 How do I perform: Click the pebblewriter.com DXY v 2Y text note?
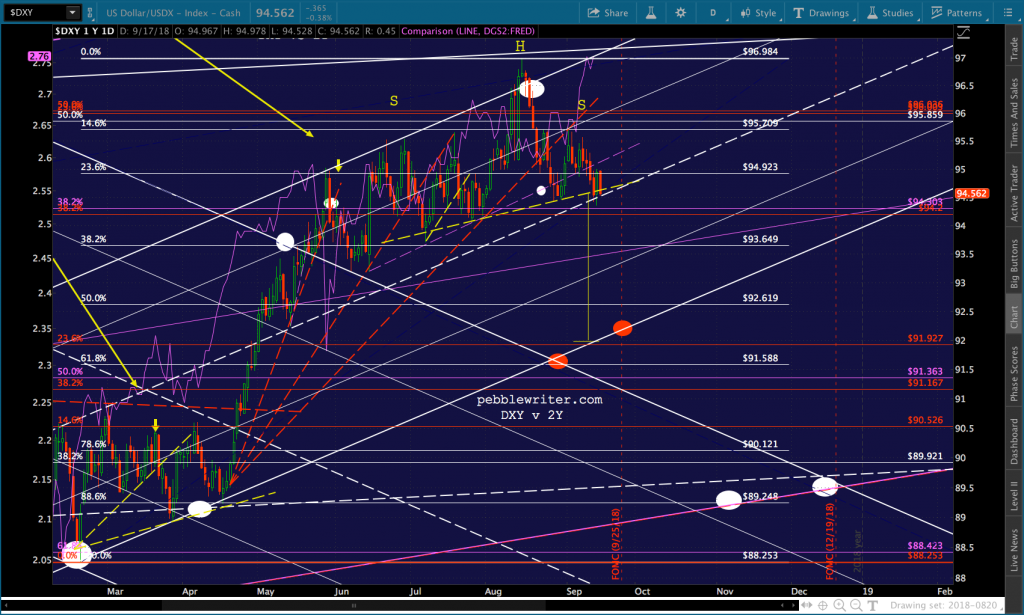539,407
